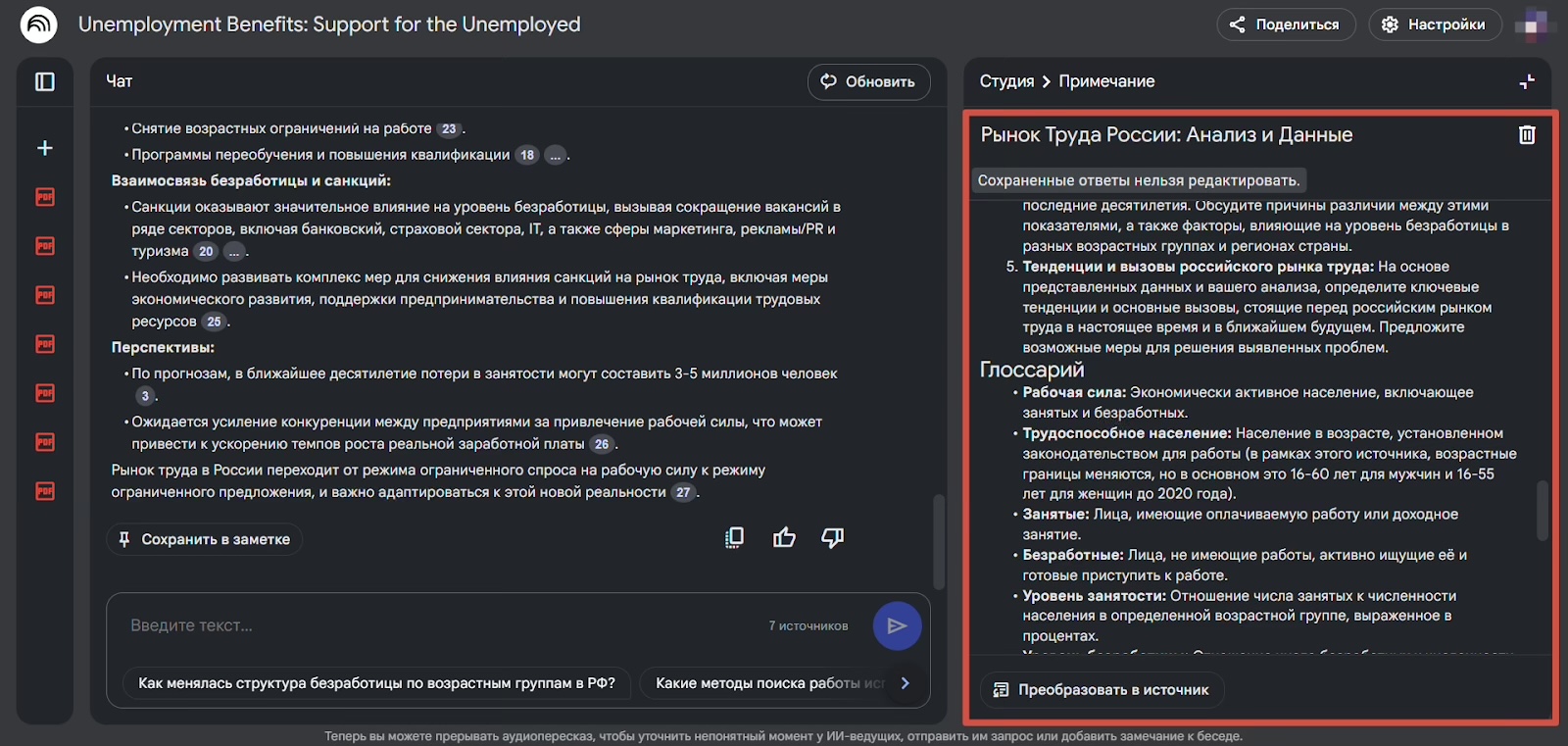Collapse the note panel using shrink icon
The height and width of the screenshot is (746, 1568).
pyautogui.click(x=1527, y=82)
